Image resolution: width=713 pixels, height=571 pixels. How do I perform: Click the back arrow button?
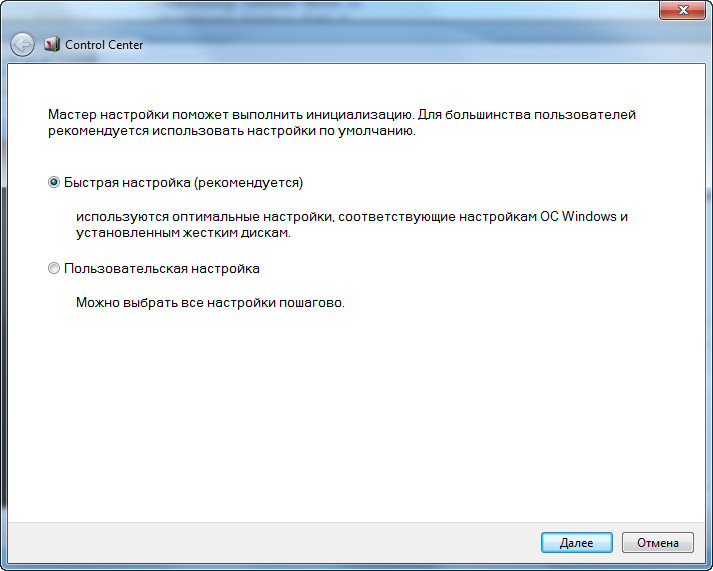[22, 44]
